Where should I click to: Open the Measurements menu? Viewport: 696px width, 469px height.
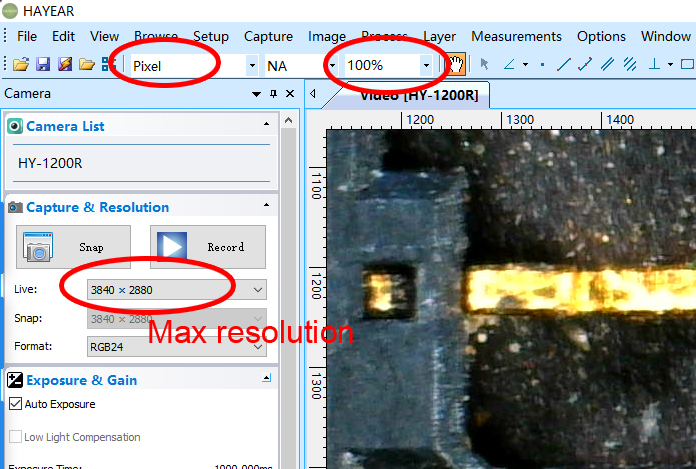(x=516, y=36)
